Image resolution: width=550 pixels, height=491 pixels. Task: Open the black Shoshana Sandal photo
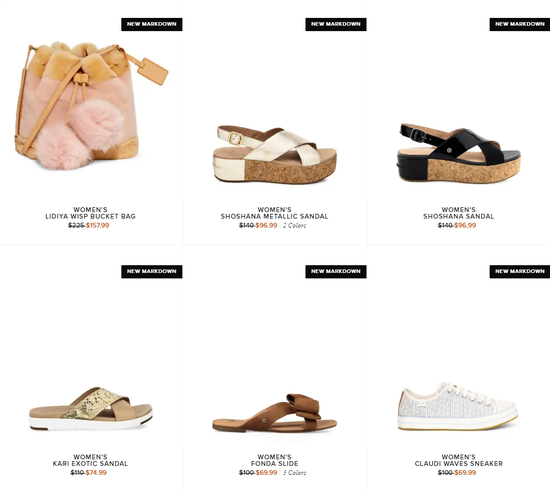(459, 153)
